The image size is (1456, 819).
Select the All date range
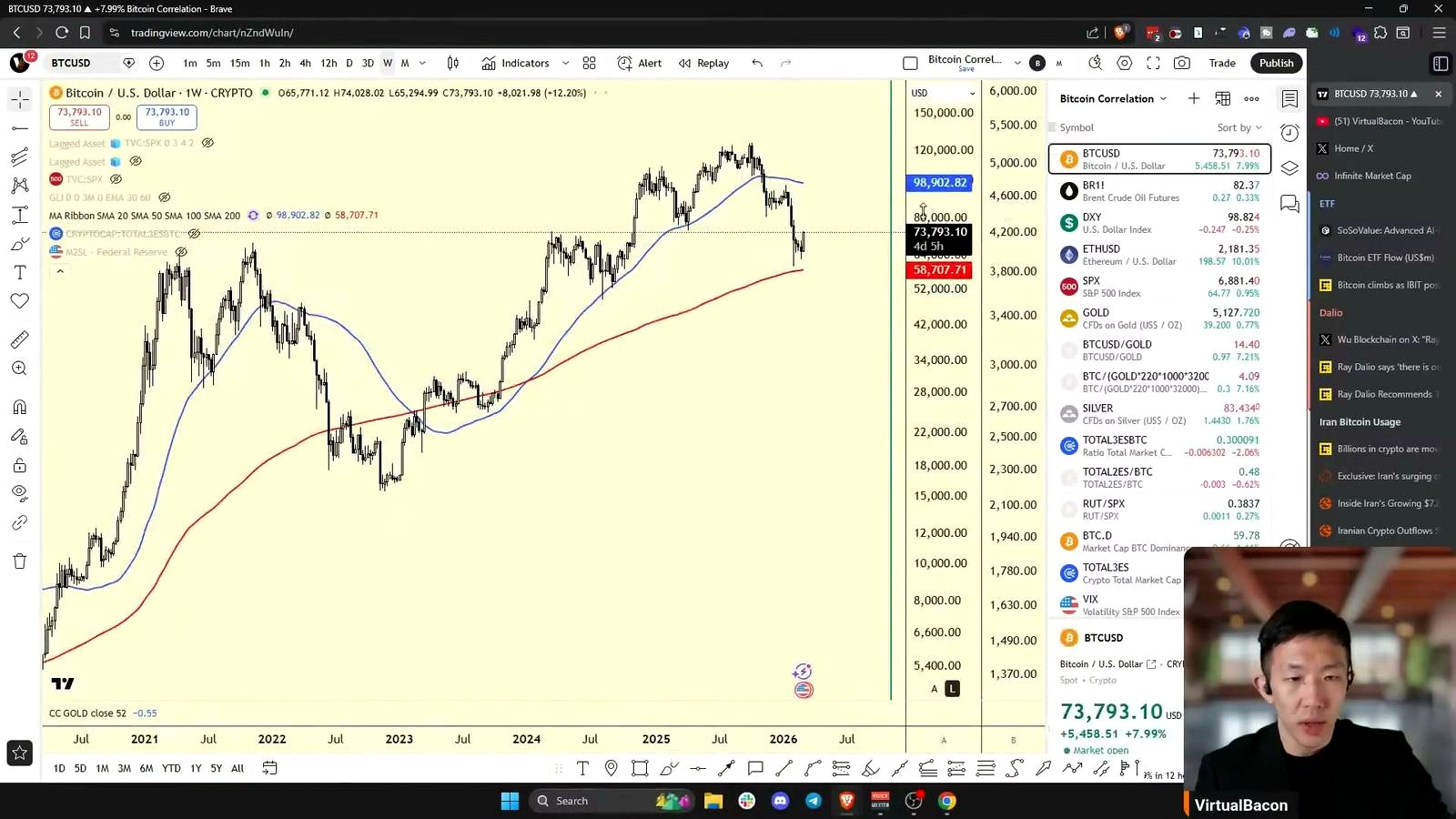(x=238, y=768)
